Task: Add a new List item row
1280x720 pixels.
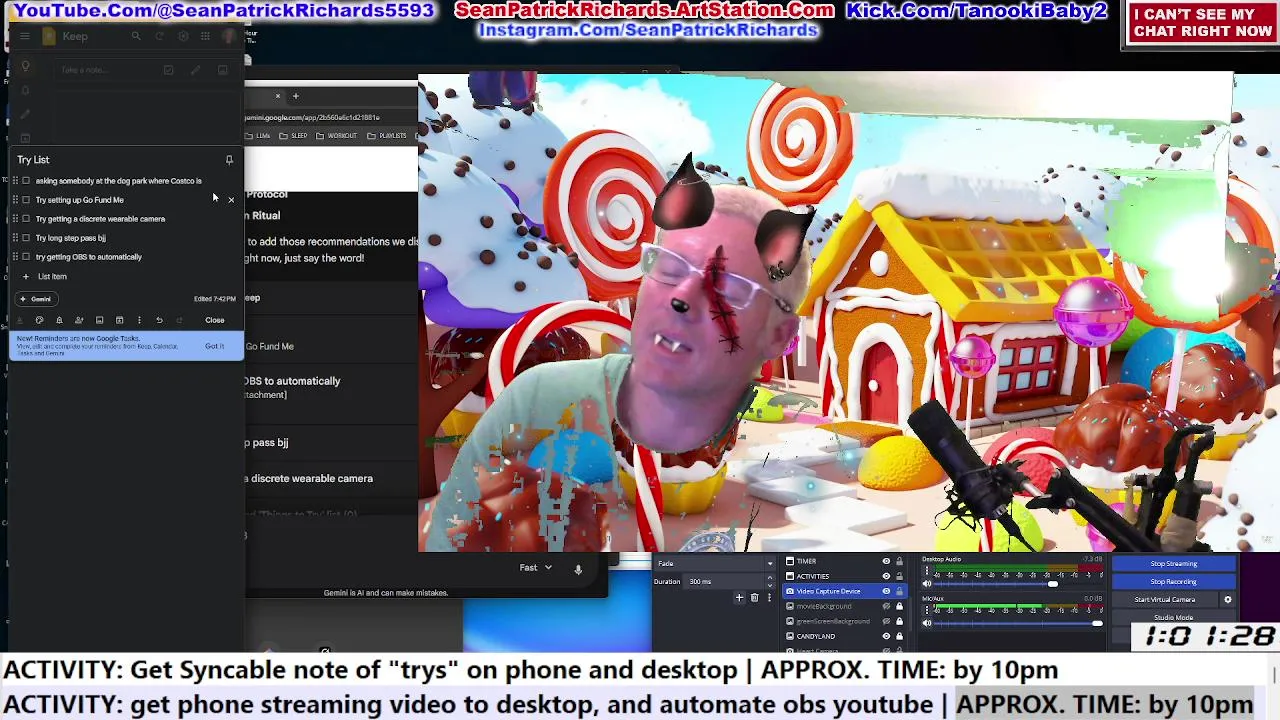Action: [52, 277]
